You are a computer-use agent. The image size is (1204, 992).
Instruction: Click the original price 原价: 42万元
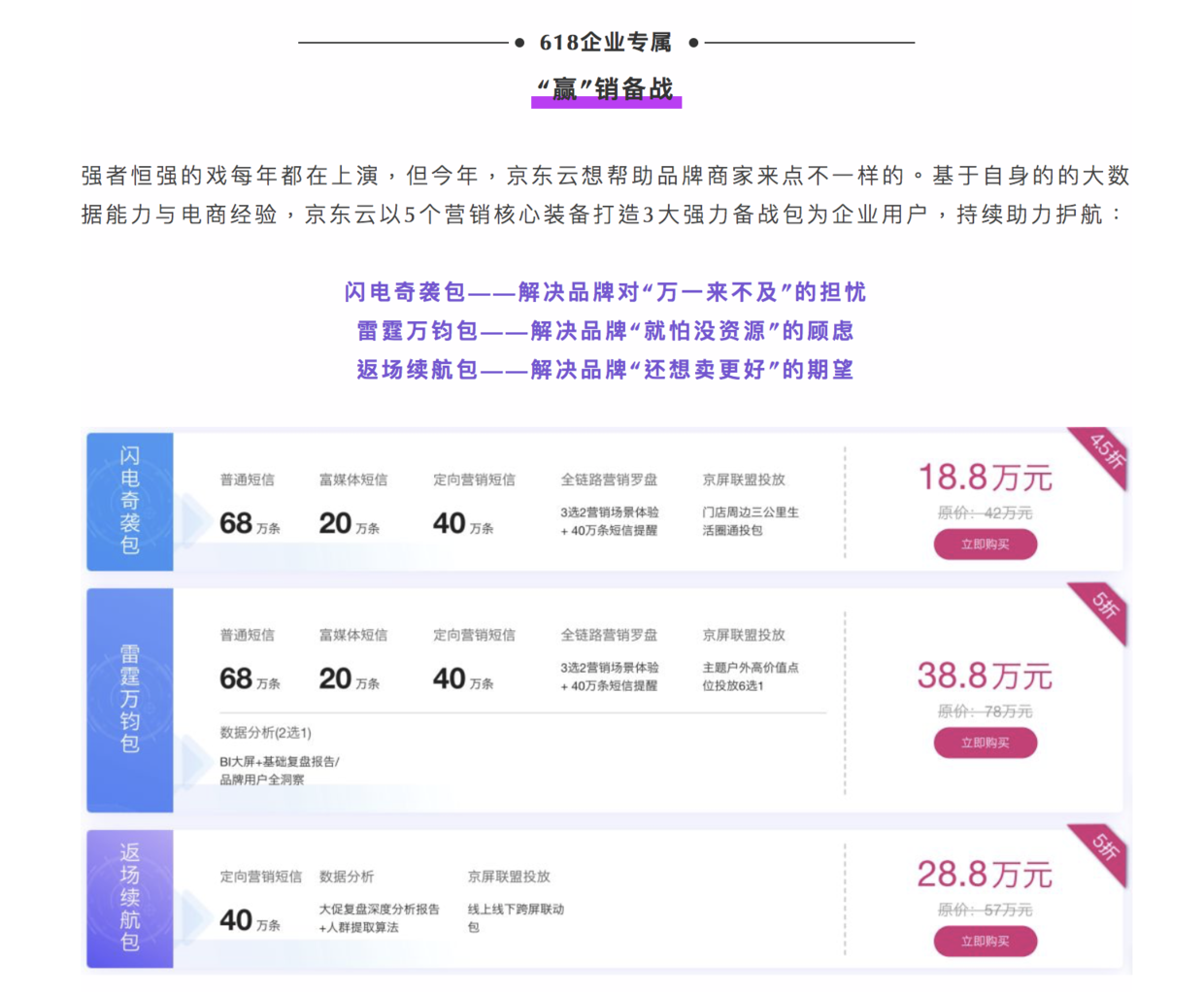[985, 513]
